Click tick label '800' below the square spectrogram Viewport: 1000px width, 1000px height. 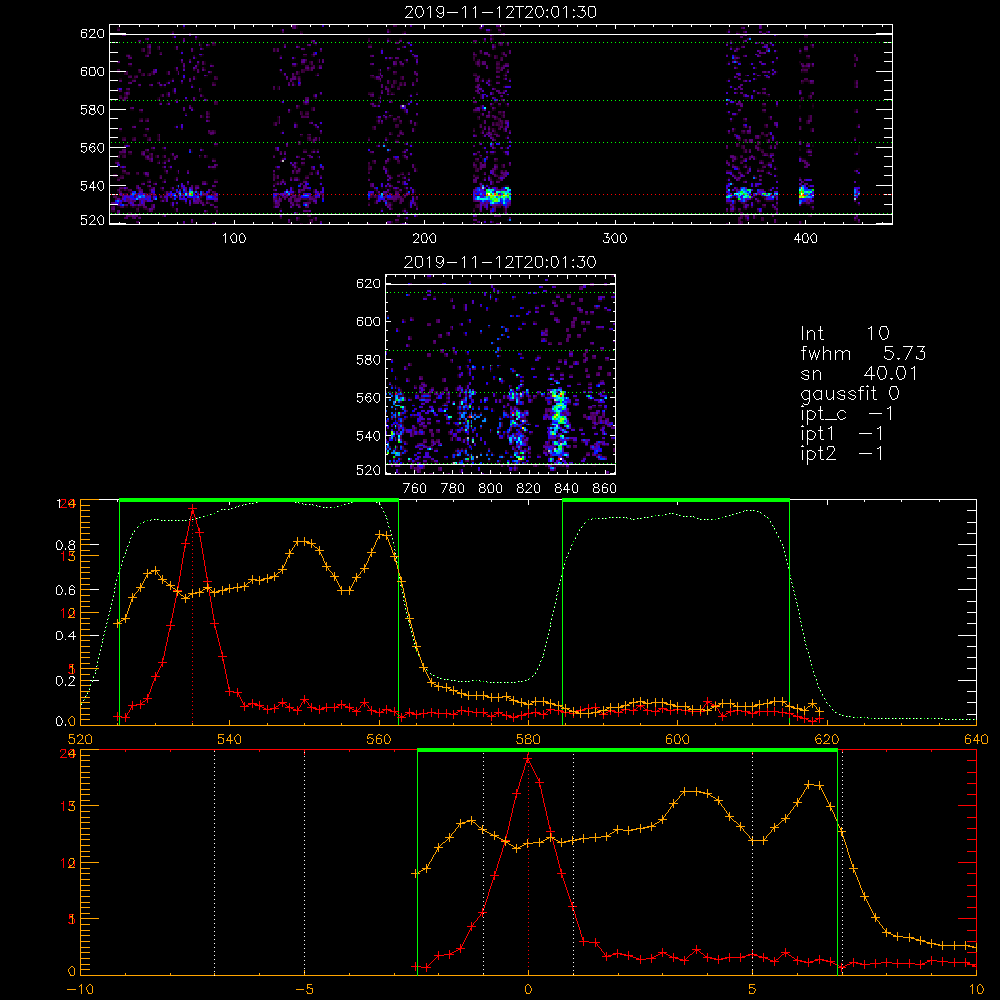[490, 489]
